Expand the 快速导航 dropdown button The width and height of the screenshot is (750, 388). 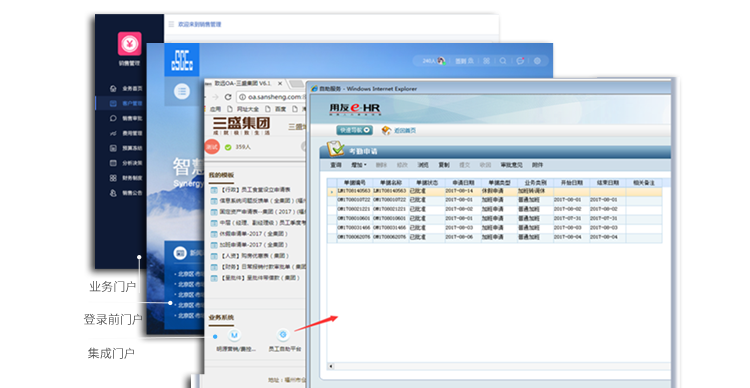[x=354, y=130]
